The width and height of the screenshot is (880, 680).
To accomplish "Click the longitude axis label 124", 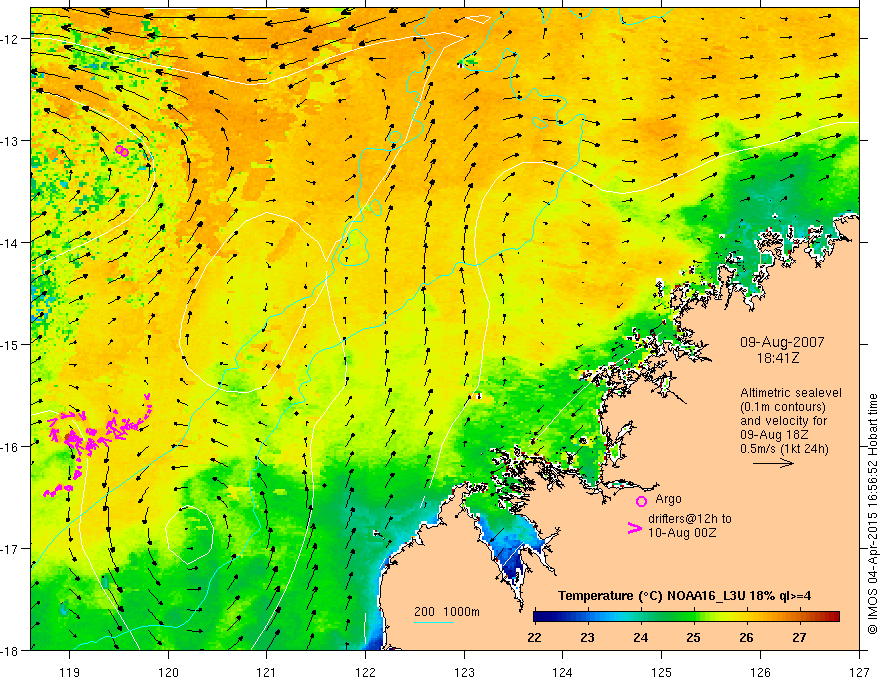I will [x=563, y=672].
